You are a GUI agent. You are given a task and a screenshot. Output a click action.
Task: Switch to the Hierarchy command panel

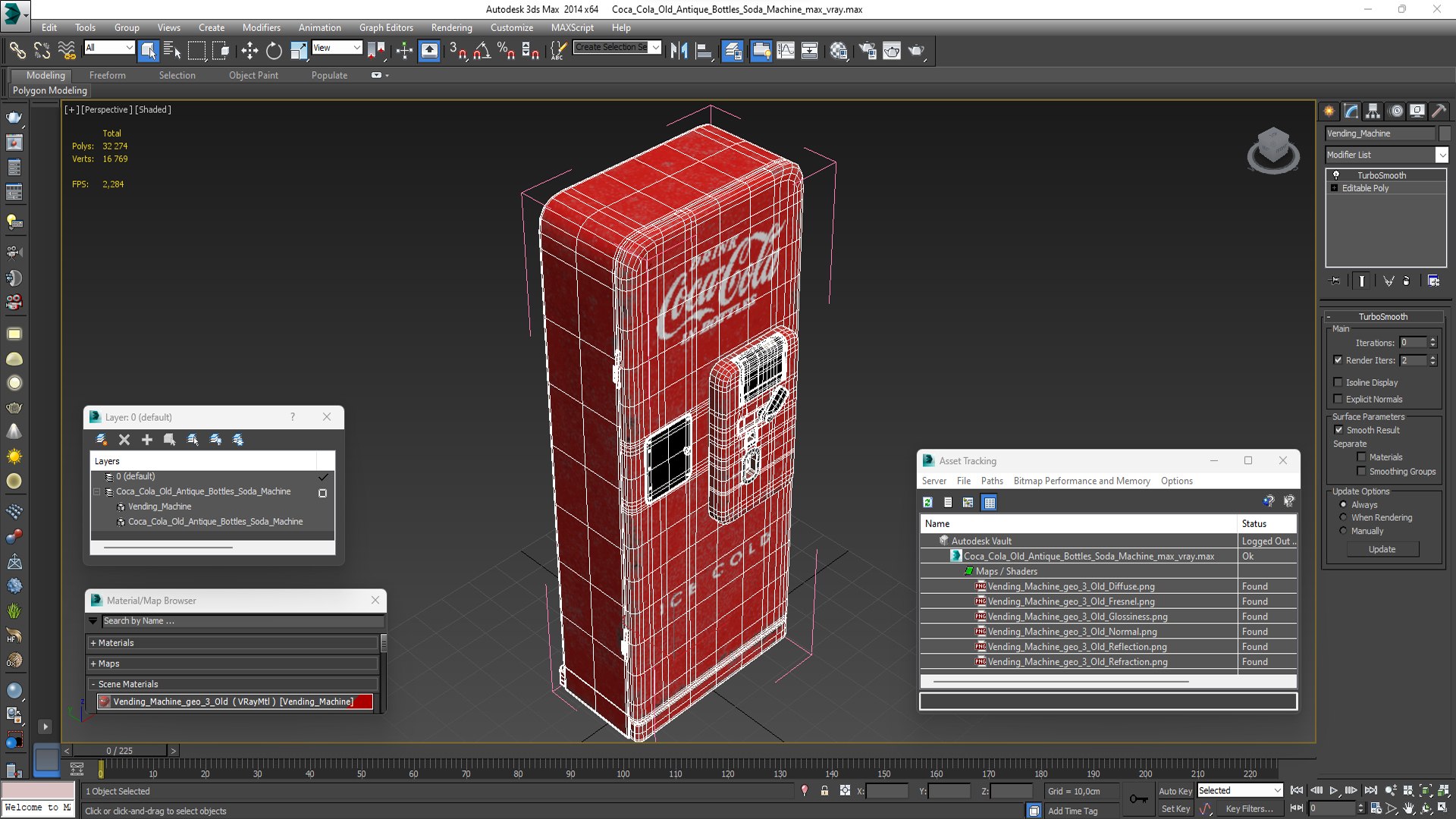[1373, 111]
